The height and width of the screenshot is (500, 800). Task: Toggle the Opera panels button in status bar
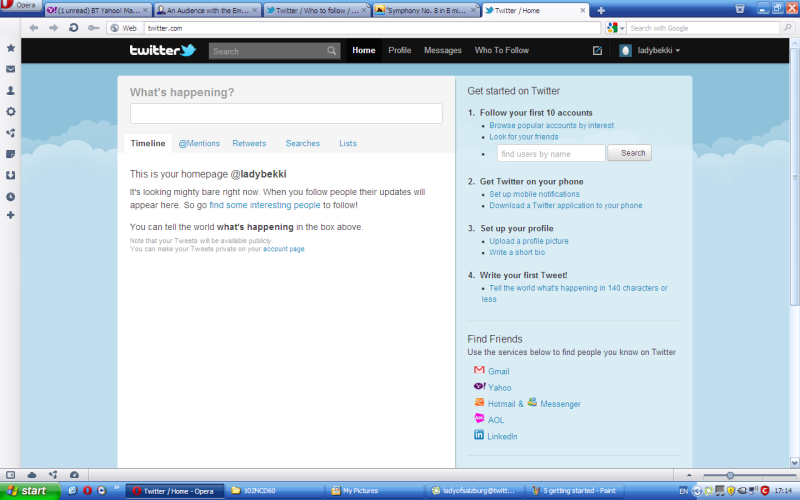[10, 474]
